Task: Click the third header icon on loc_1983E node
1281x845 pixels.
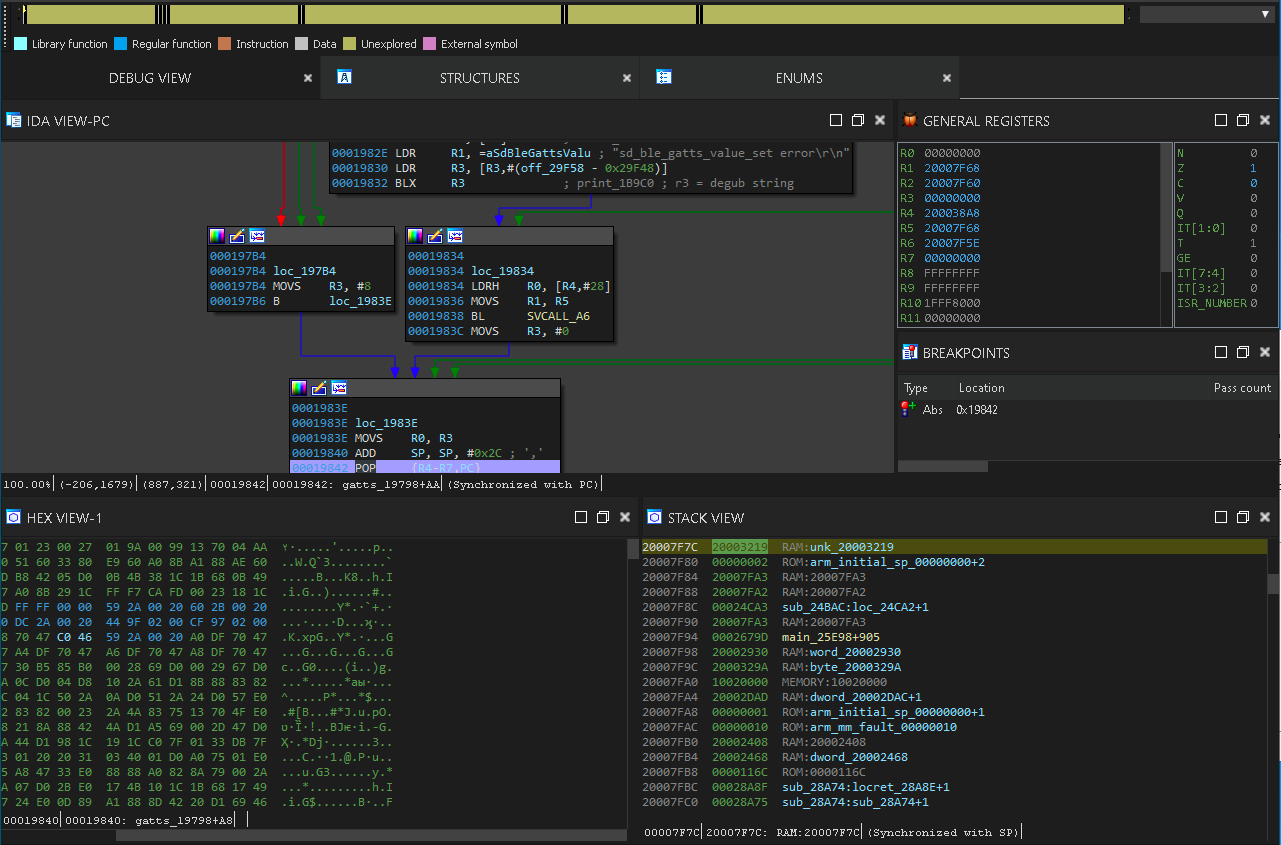Action: click(339, 388)
